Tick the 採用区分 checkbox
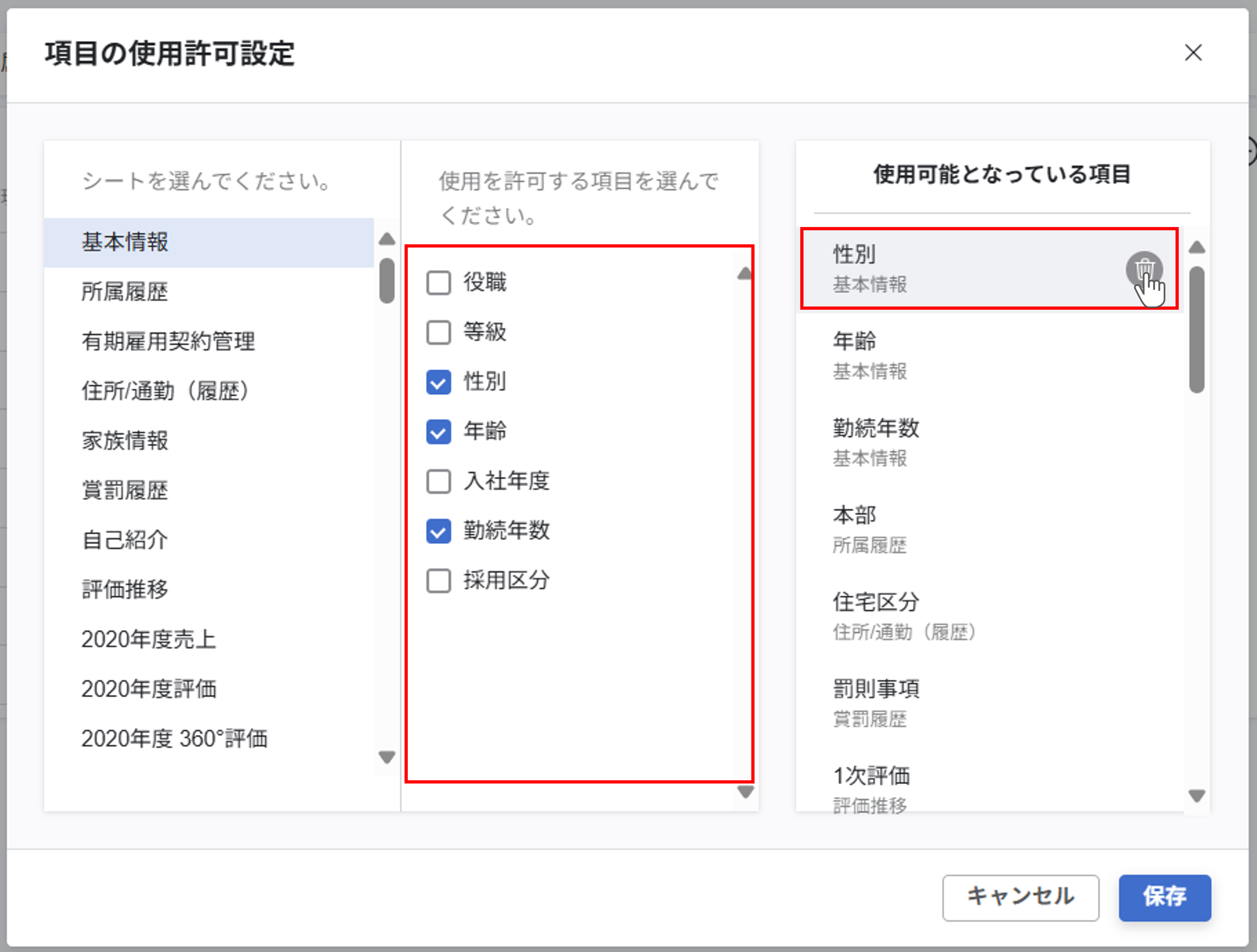The height and width of the screenshot is (952, 1257). pos(439,581)
